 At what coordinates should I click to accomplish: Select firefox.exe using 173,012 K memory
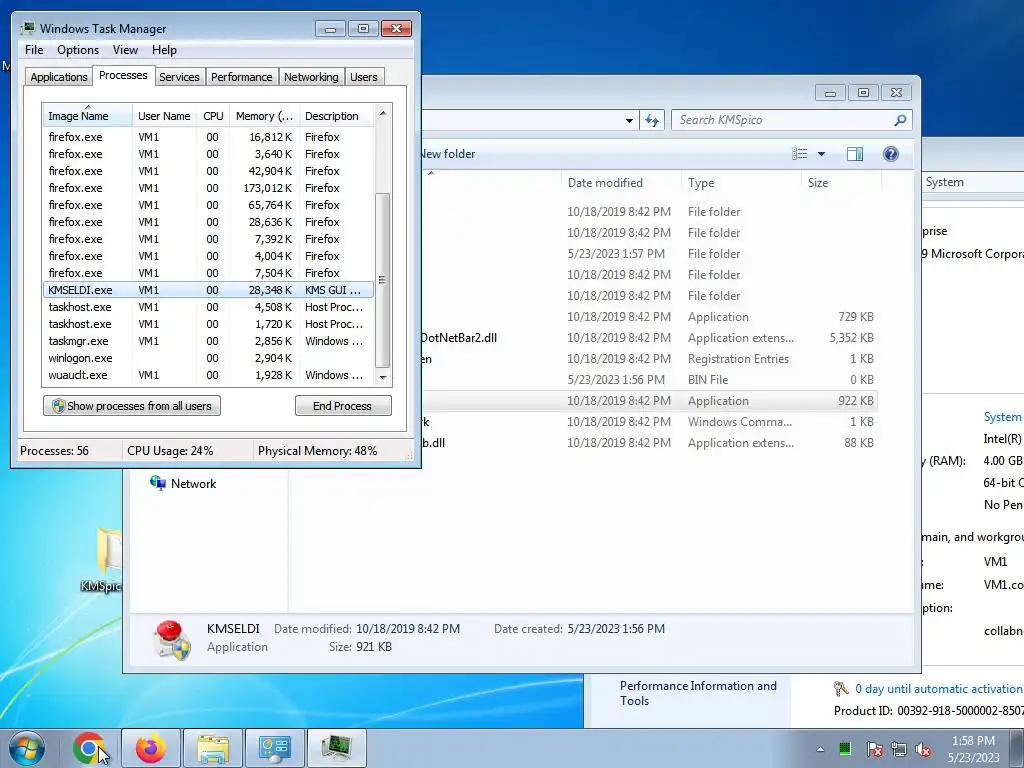[x=209, y=188]
